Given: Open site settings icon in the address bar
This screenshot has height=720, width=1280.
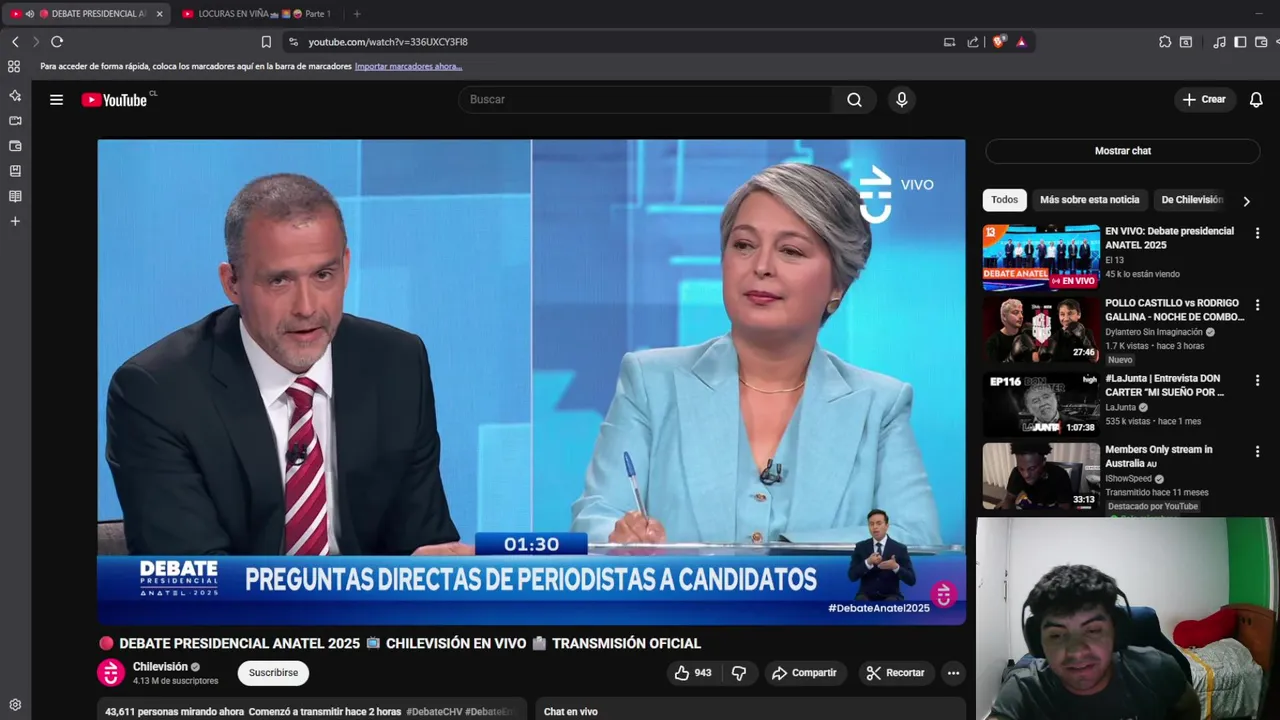Looking at the screenshot, I should click(x=293, y=42).
